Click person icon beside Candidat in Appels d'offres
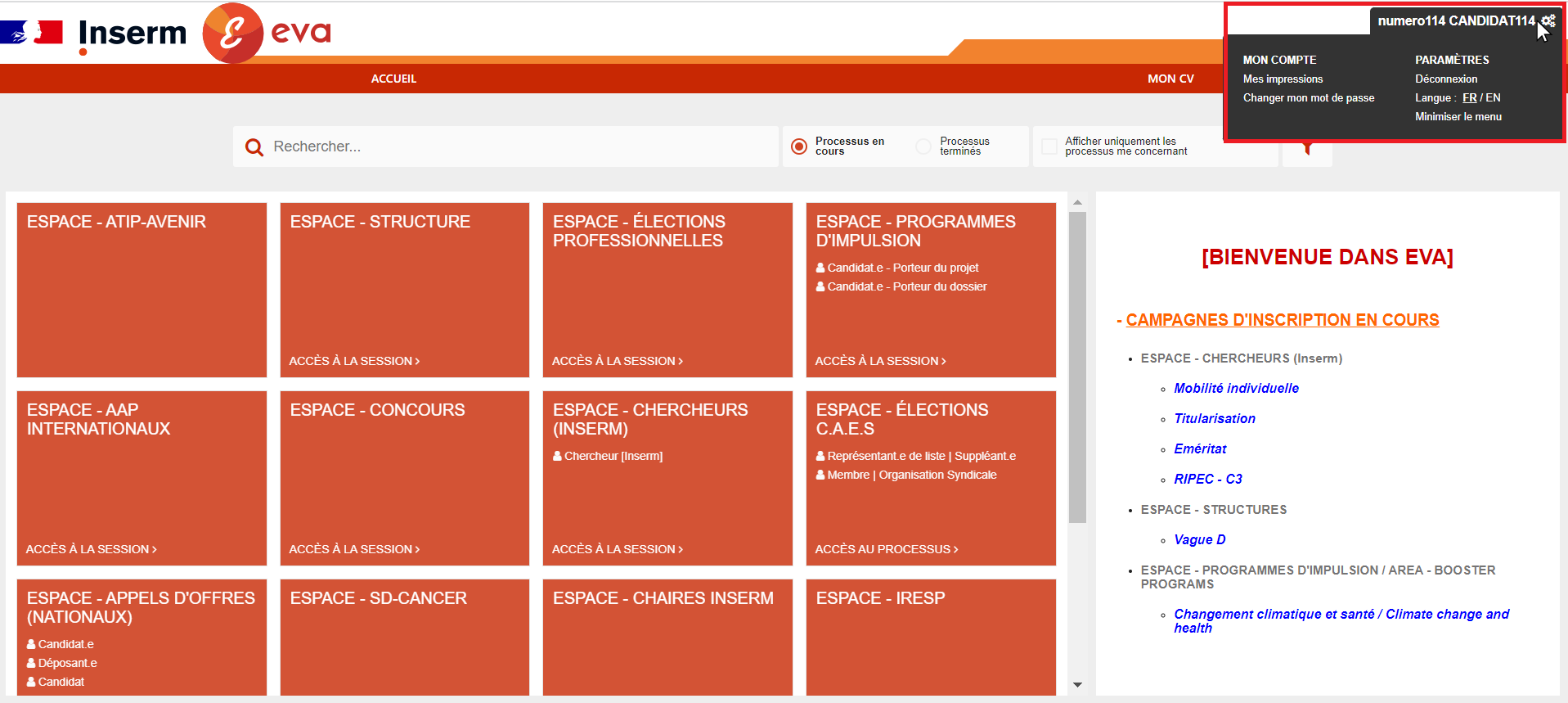The image size is (1568, 703). pyautogui.click(x=31, y=682)
